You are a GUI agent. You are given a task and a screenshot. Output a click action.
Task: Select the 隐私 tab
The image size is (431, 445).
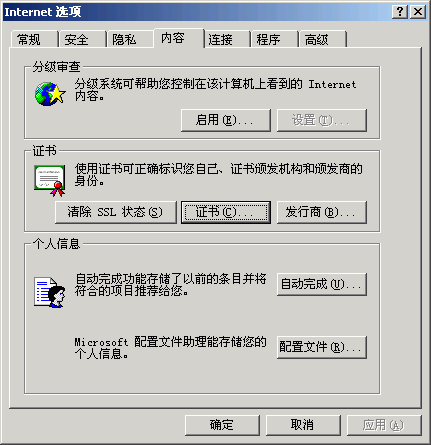click(x=130, y=39)
